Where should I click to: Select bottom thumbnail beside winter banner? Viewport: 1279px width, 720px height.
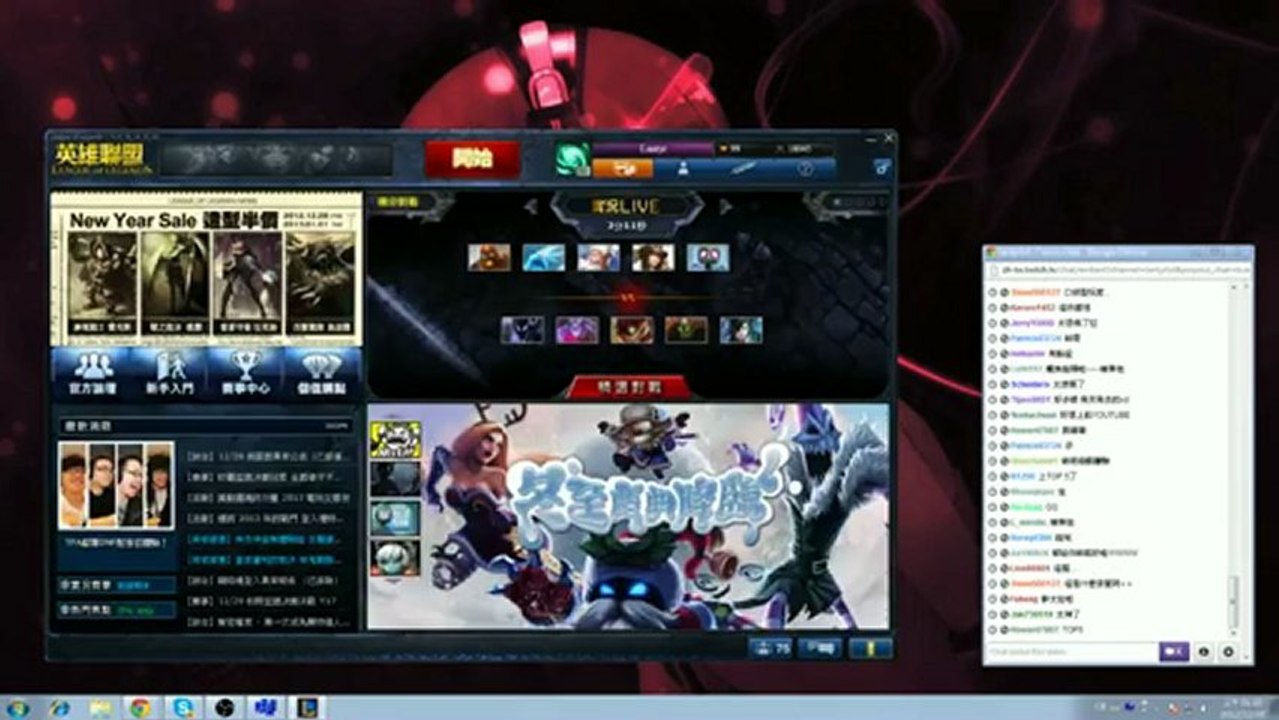tap(395, 558)
